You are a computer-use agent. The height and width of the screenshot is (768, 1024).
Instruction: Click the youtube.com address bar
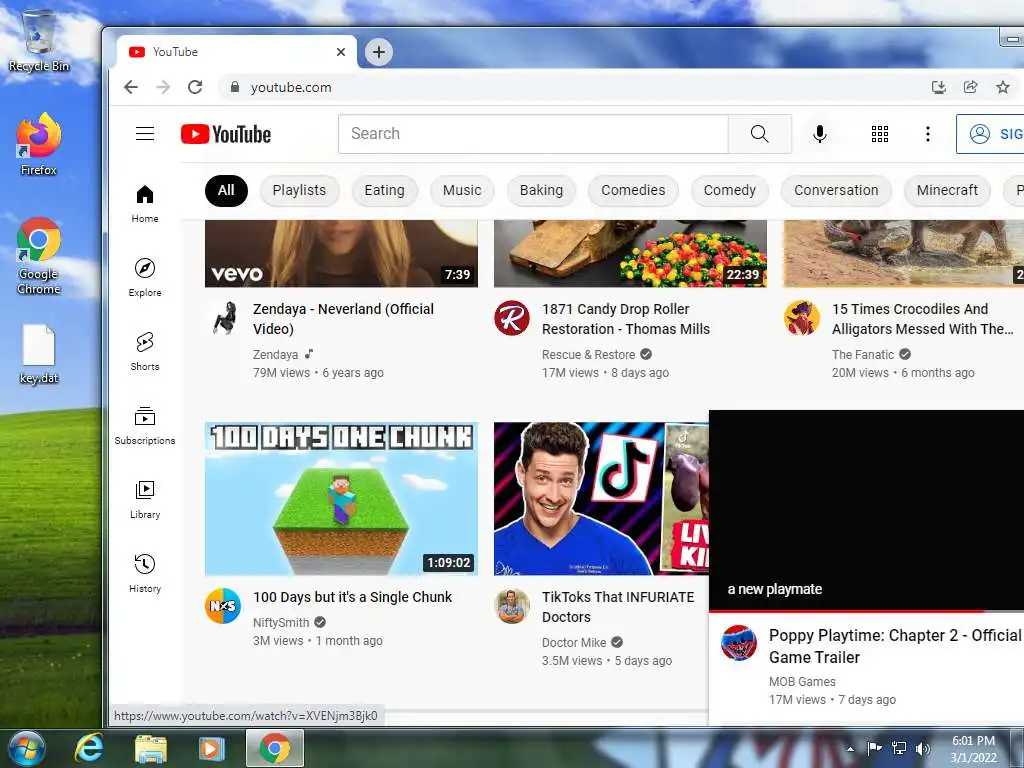click(575, 87)
